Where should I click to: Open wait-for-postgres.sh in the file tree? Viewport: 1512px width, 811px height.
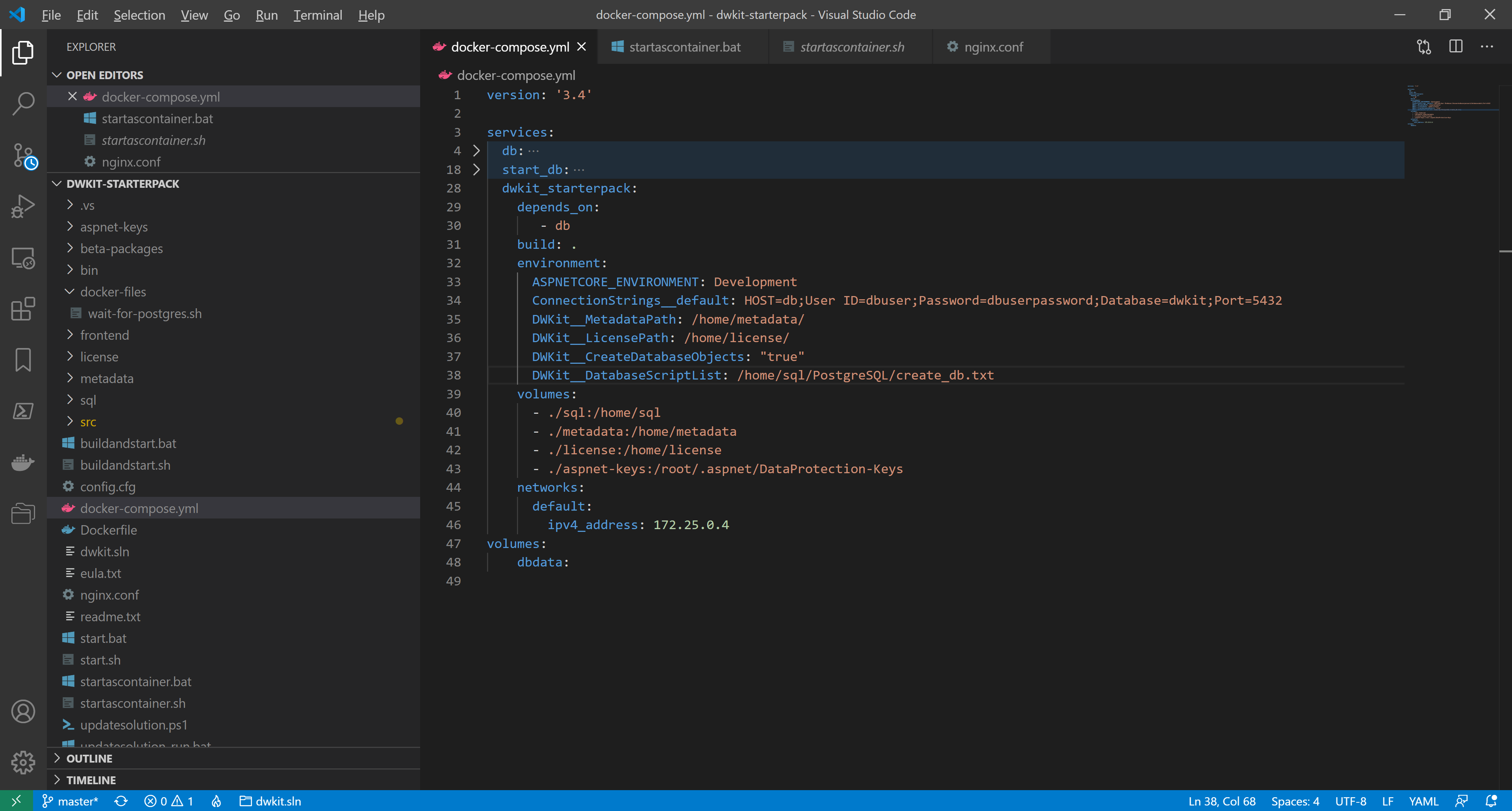coord(233,313)
